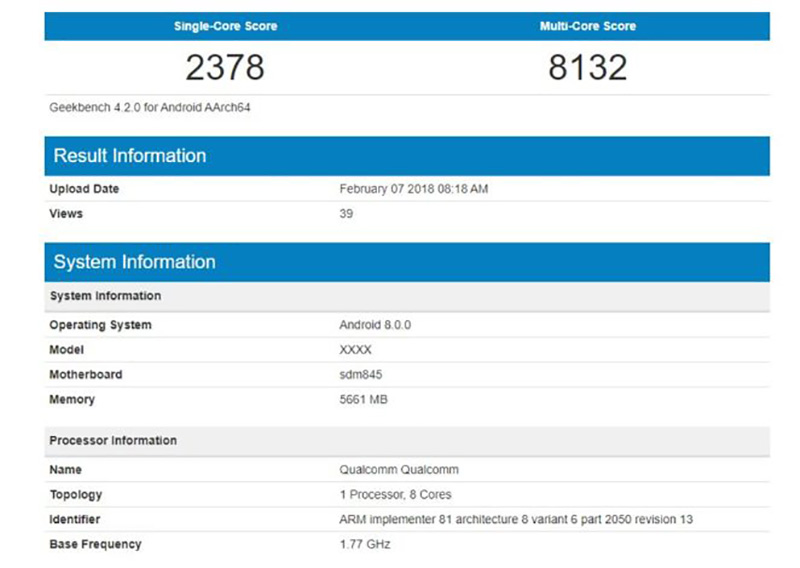
Task: Select the motherboard value sdm845
Action: pos(361,375)
